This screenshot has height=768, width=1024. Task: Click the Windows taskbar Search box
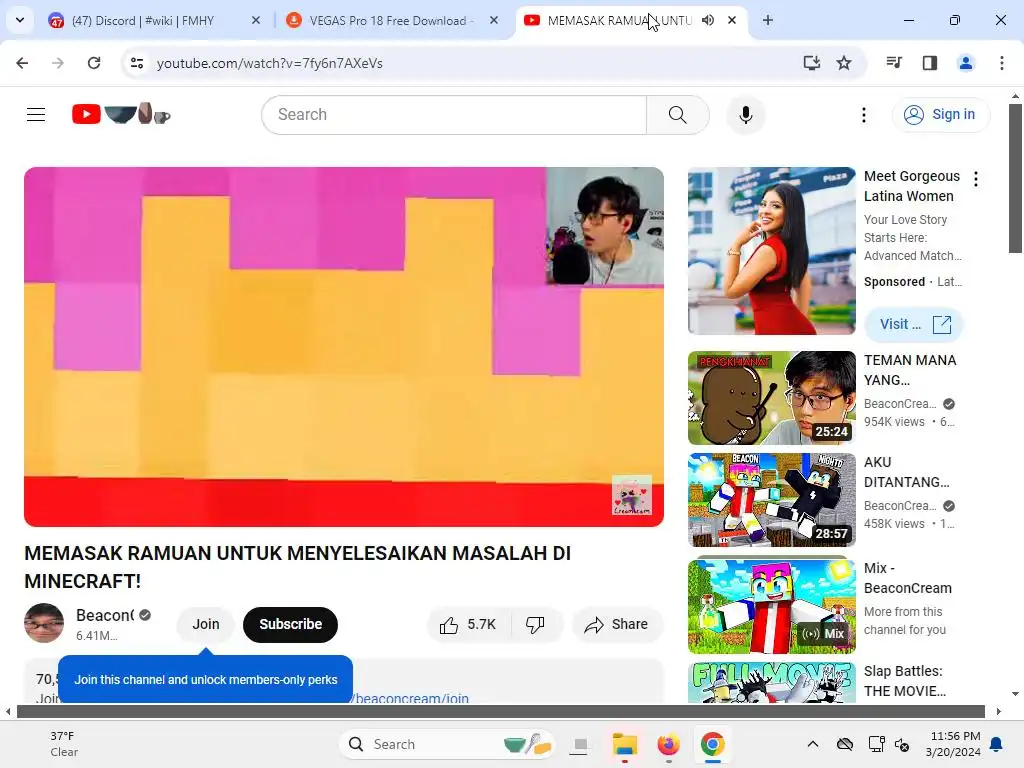coord(448,744)
